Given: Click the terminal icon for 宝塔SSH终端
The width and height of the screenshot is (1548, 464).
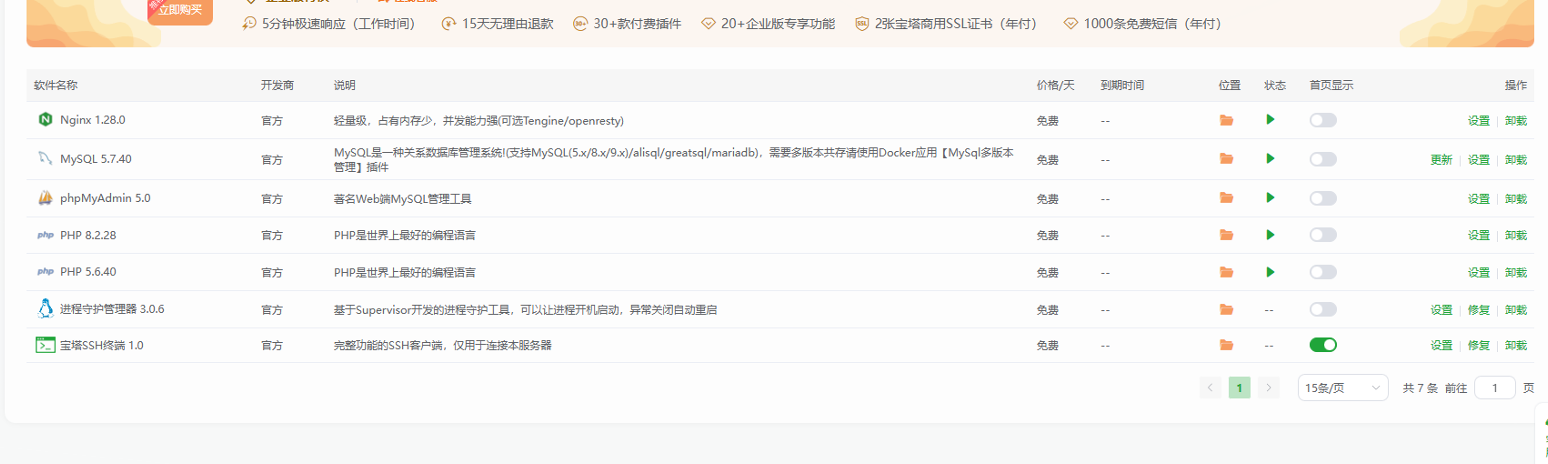Looking at the screenshot, I should 45,345.
